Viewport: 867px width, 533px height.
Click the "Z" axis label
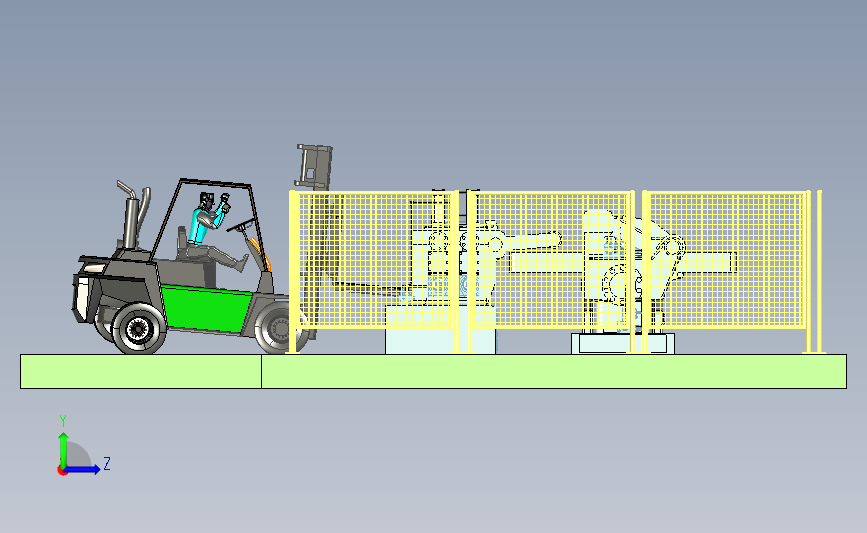tap(107, 463)
